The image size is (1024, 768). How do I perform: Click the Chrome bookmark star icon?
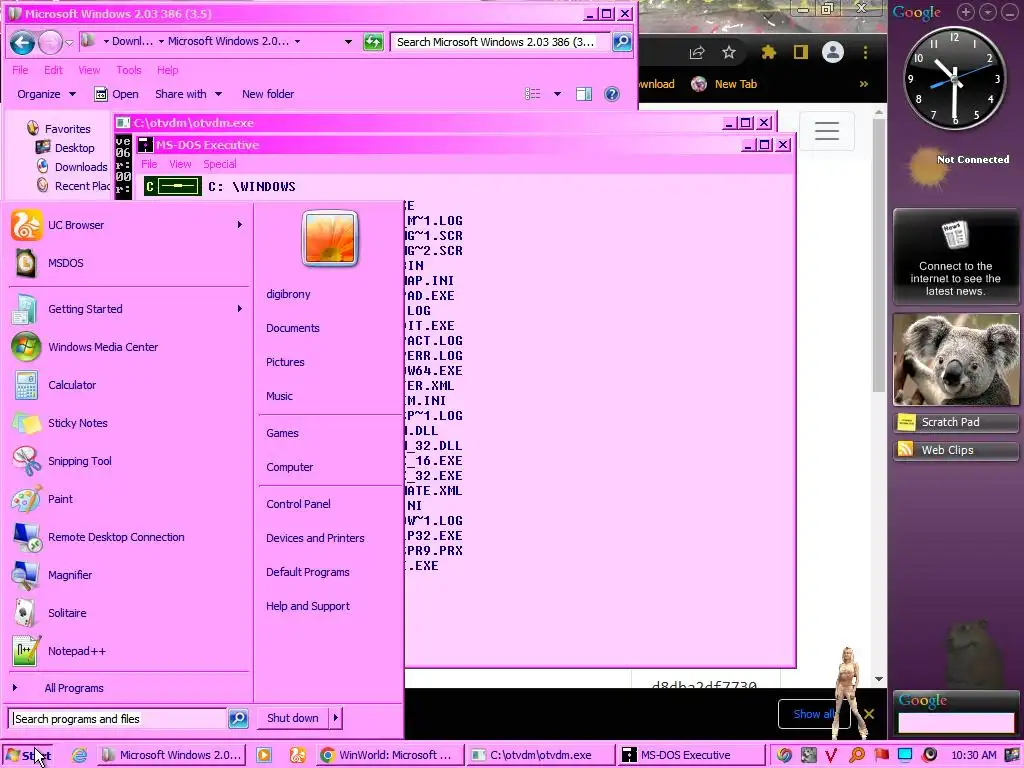(x=729, y=52)
